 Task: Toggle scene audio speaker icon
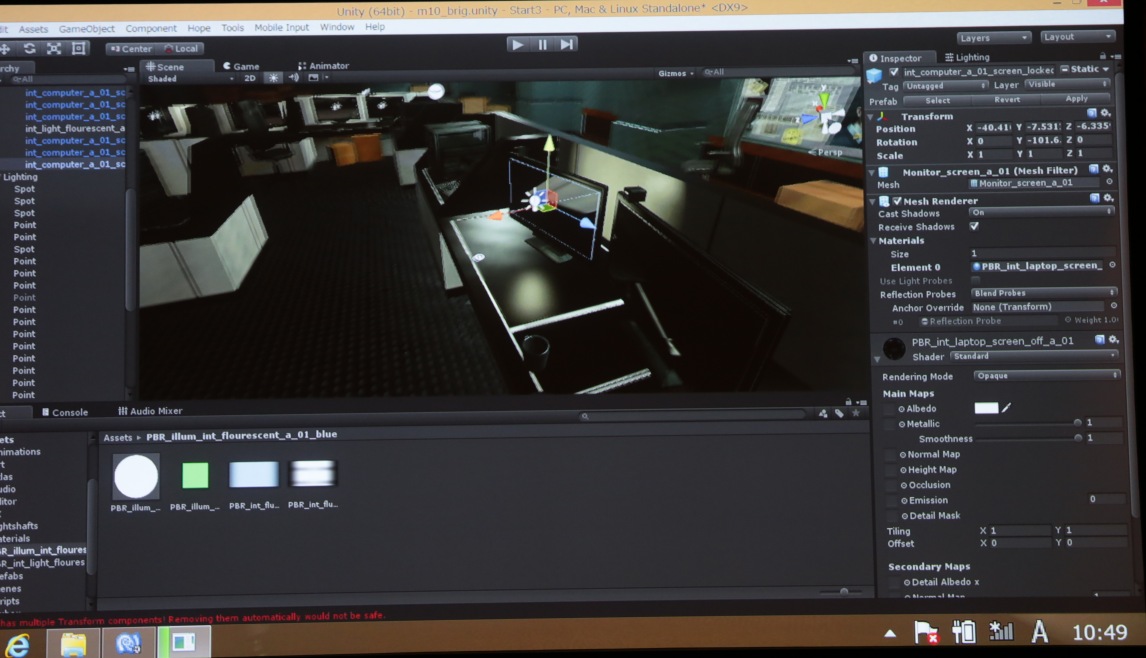click(294, 78)
